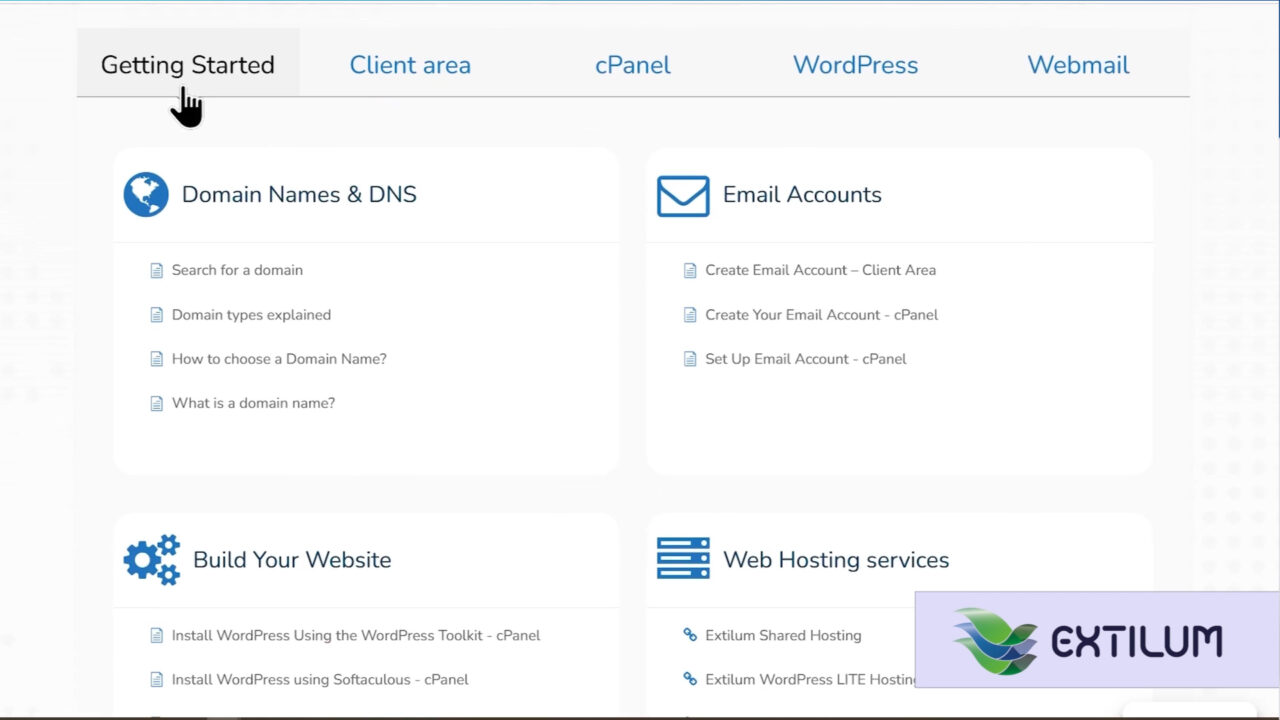The width and height of the screenshot is (1280, 720).
Task: Click the link icon beside Extilum WordPress LITE Hosting
Action: 690,679
